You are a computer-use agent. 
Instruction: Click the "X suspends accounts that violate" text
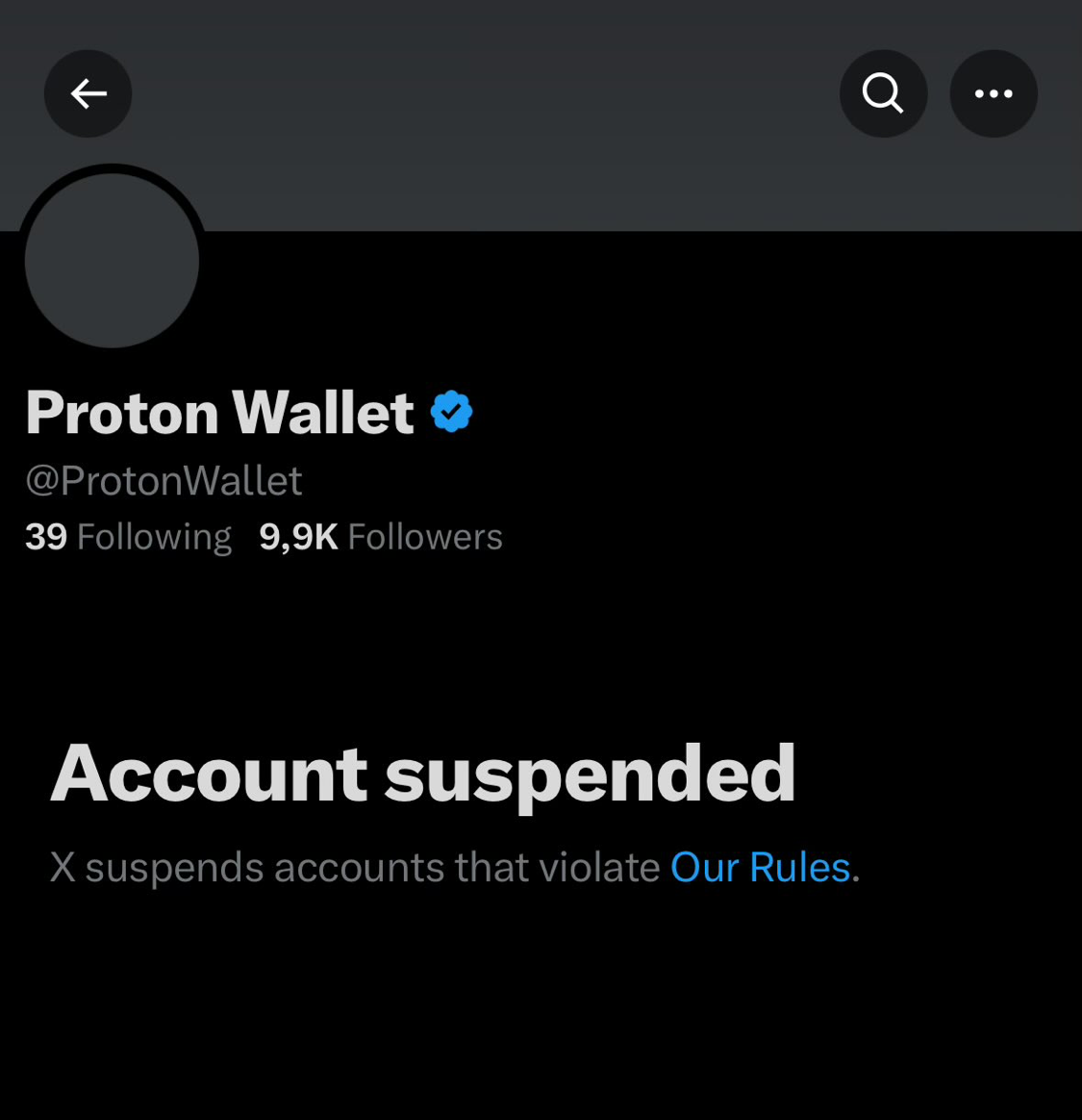355,868
